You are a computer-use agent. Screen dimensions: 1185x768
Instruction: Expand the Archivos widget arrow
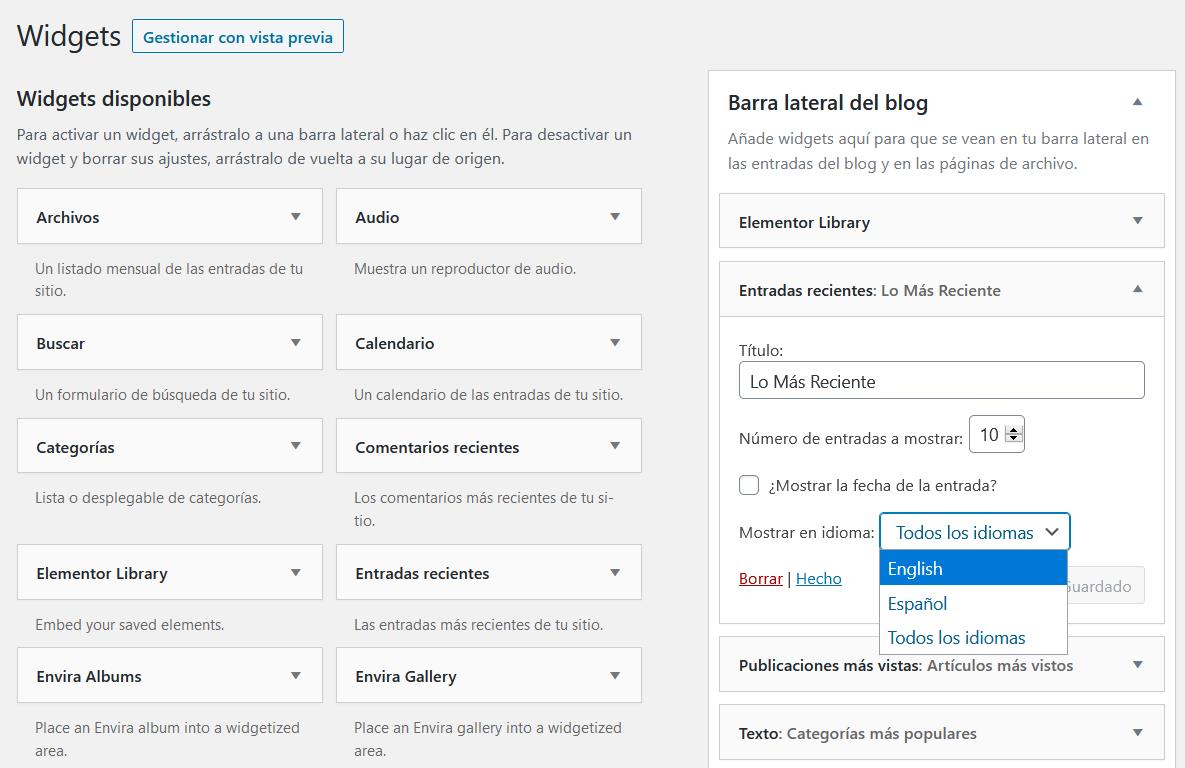(295, 216)
